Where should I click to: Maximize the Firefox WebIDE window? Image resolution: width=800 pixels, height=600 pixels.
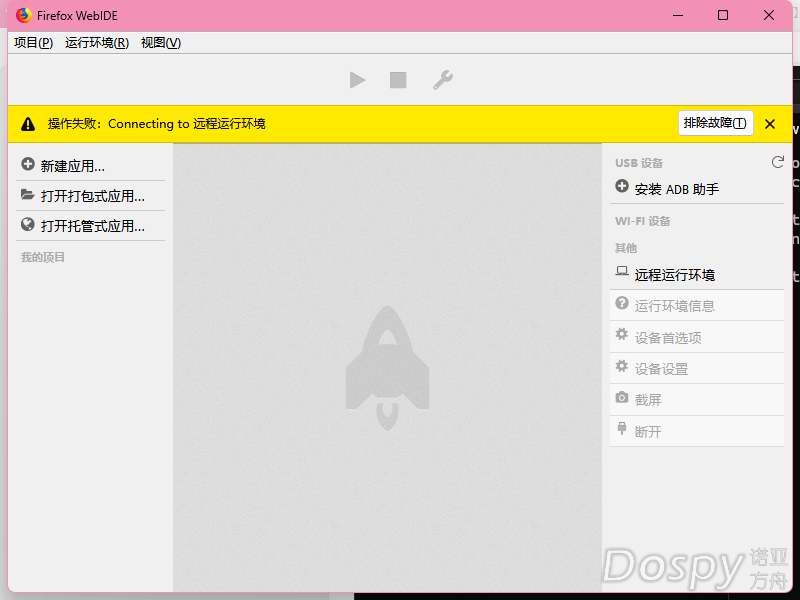[x=723, y=15]
